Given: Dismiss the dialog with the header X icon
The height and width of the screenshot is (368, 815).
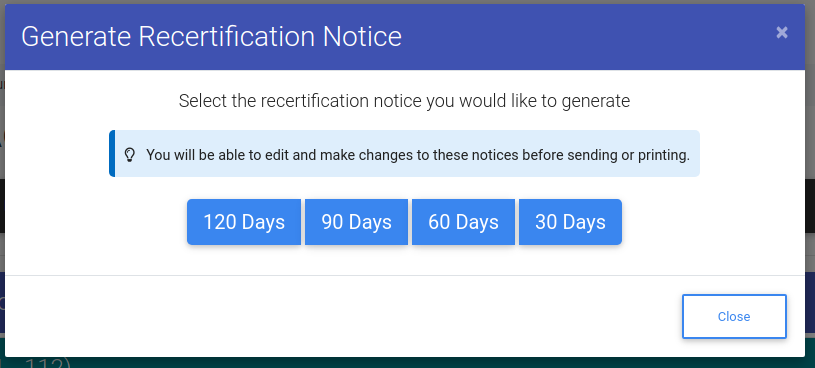Looking at the screenshot, I should tap(782, 33).
